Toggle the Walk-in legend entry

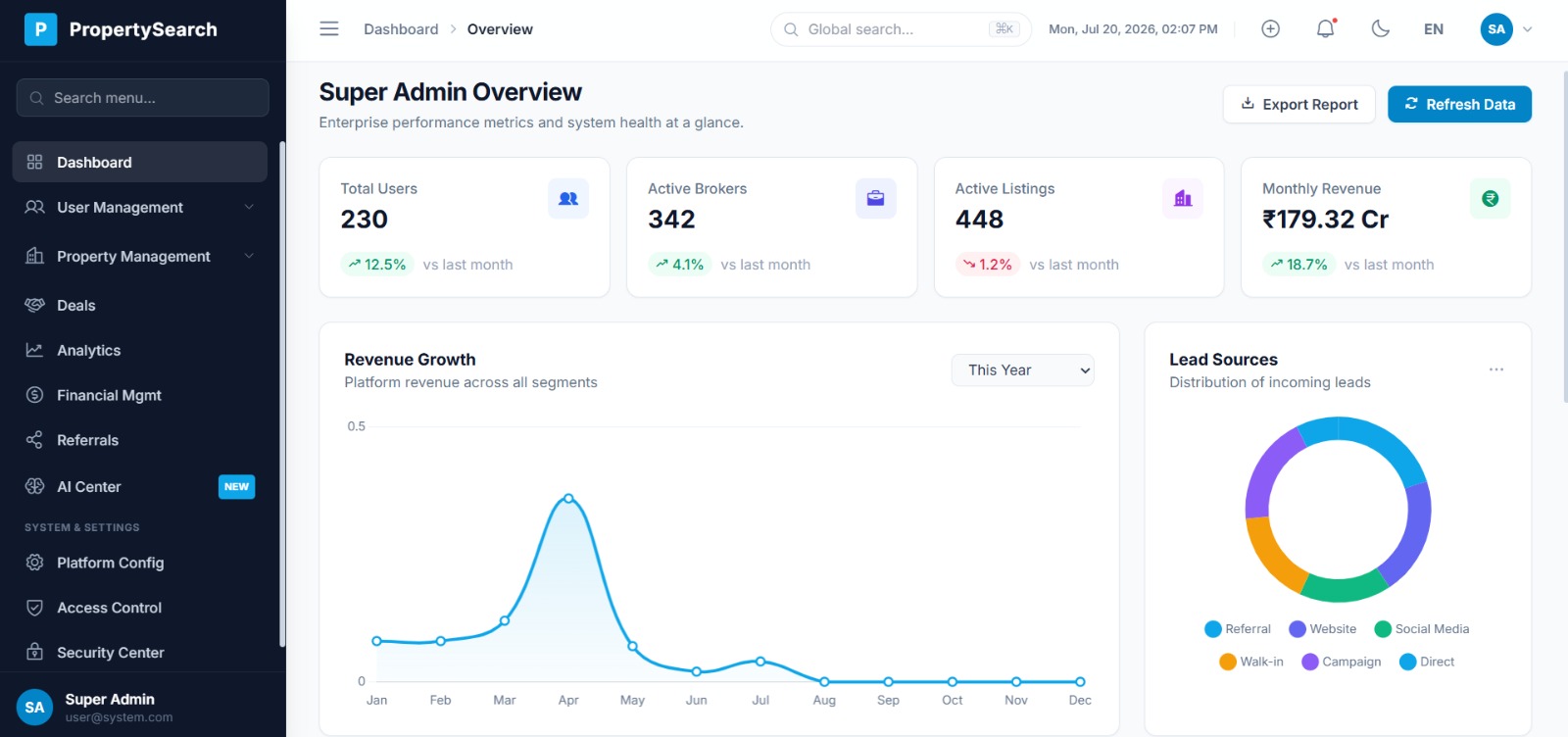1251,662
